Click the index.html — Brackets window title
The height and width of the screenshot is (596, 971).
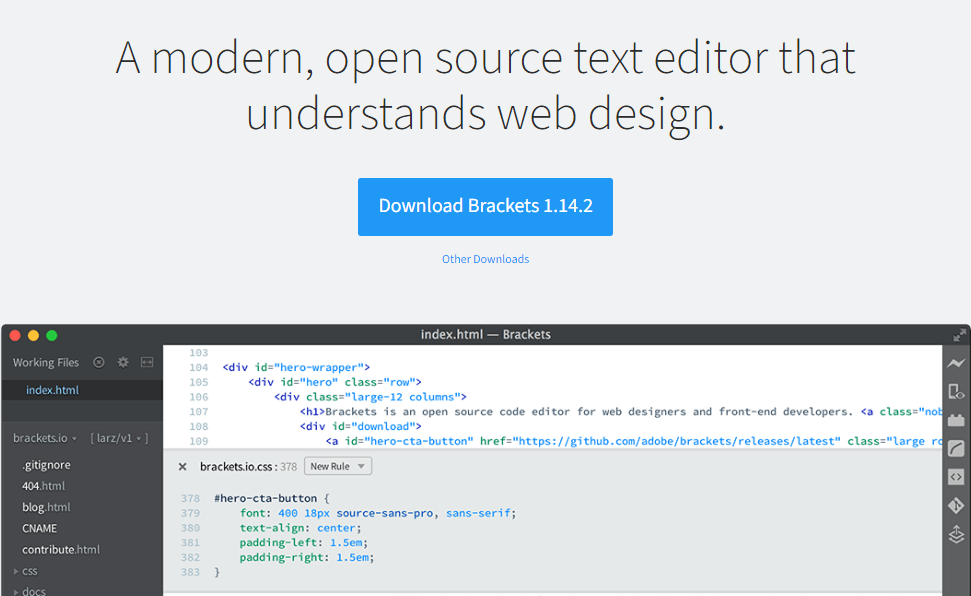pos(486,335)
